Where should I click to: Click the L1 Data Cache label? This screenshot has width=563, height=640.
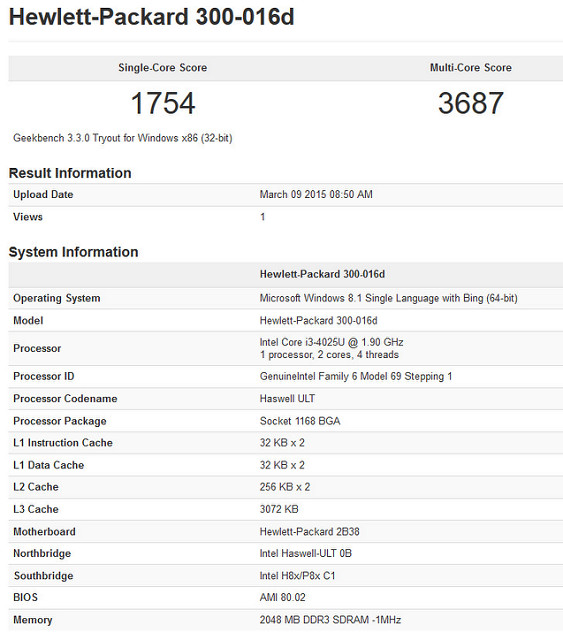49,465
